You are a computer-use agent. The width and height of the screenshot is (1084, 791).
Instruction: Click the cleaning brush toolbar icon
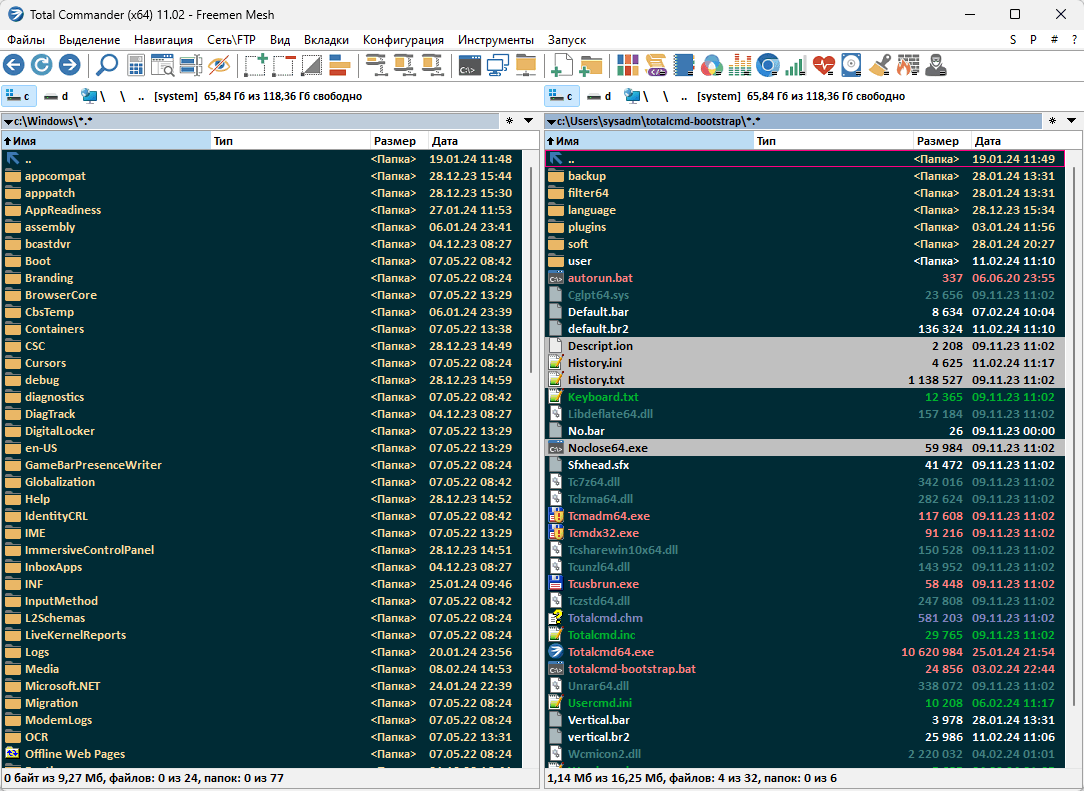(879, 66)
